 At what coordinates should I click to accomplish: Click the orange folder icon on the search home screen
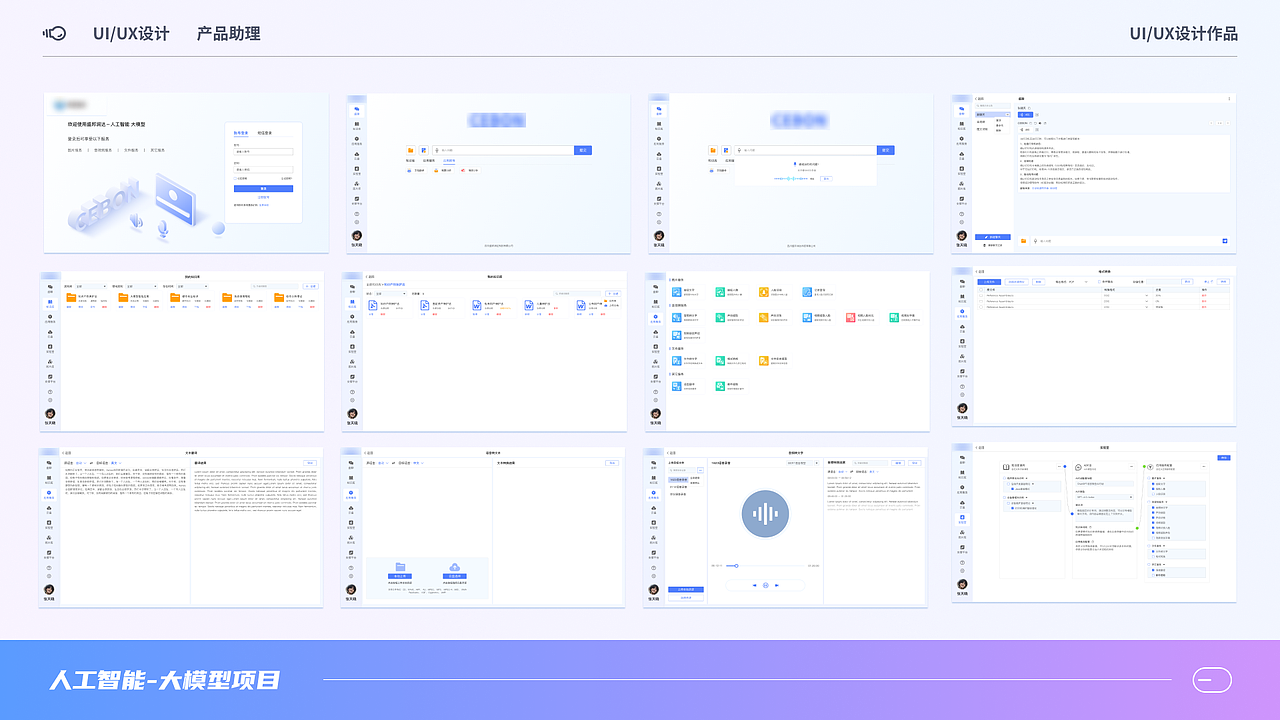click(412, 150)
